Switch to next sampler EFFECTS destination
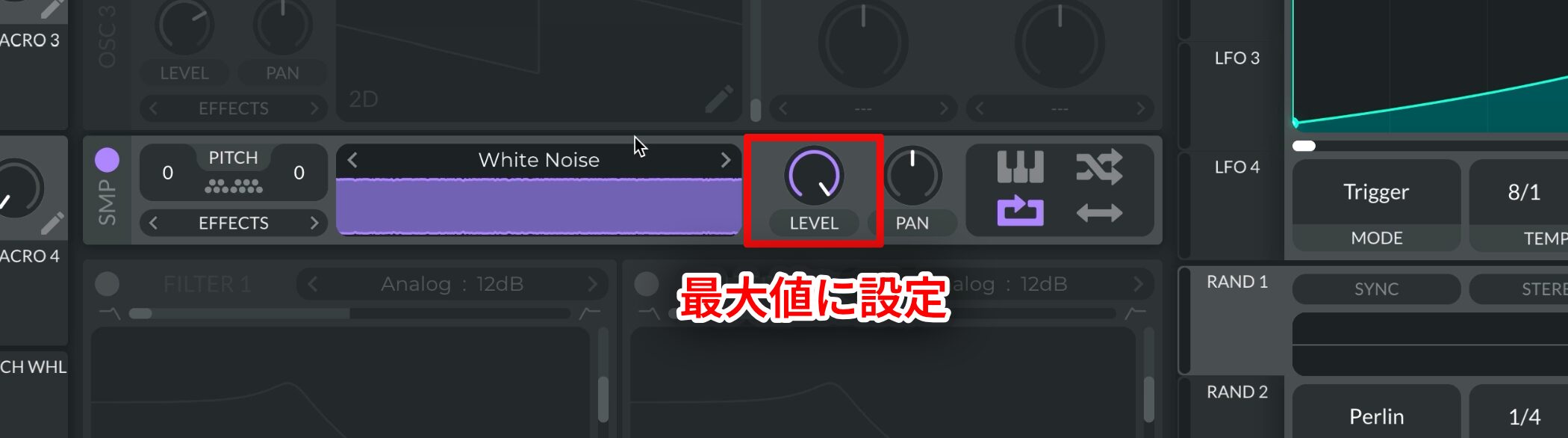 point(314,223)
